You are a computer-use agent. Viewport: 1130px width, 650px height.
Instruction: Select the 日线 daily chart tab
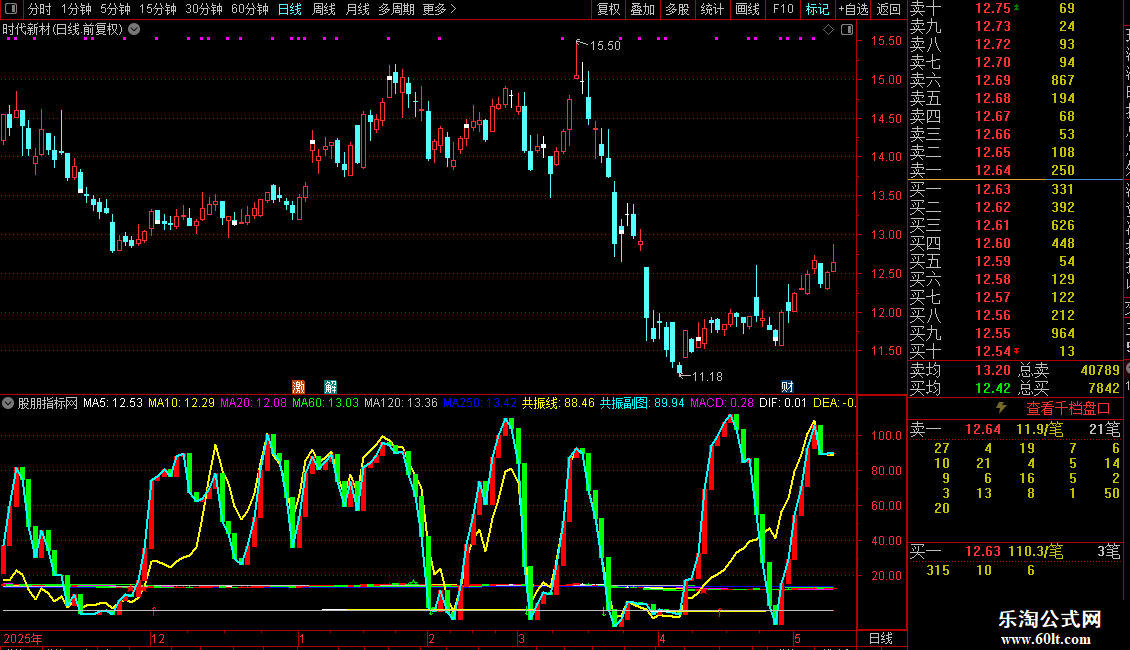tap(290, 9)
